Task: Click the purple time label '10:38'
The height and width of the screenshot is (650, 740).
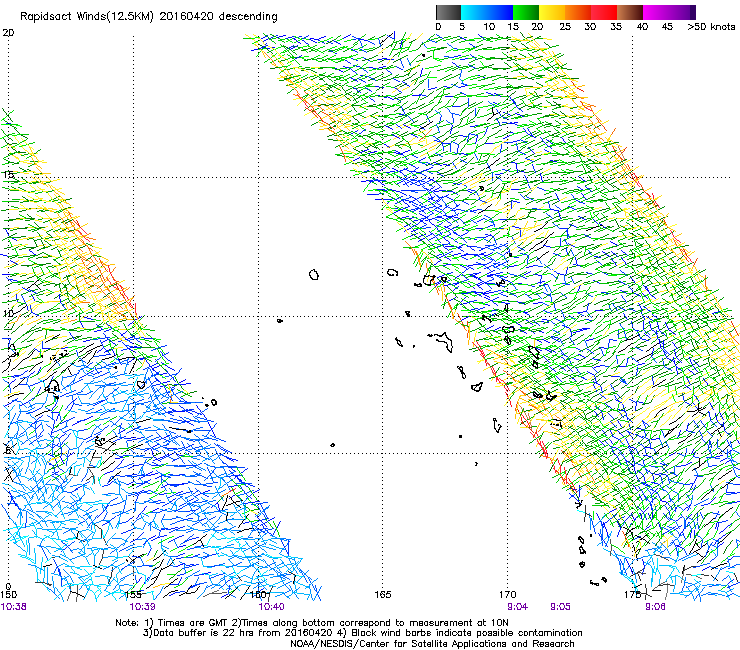Action: [x=14, y=607]
